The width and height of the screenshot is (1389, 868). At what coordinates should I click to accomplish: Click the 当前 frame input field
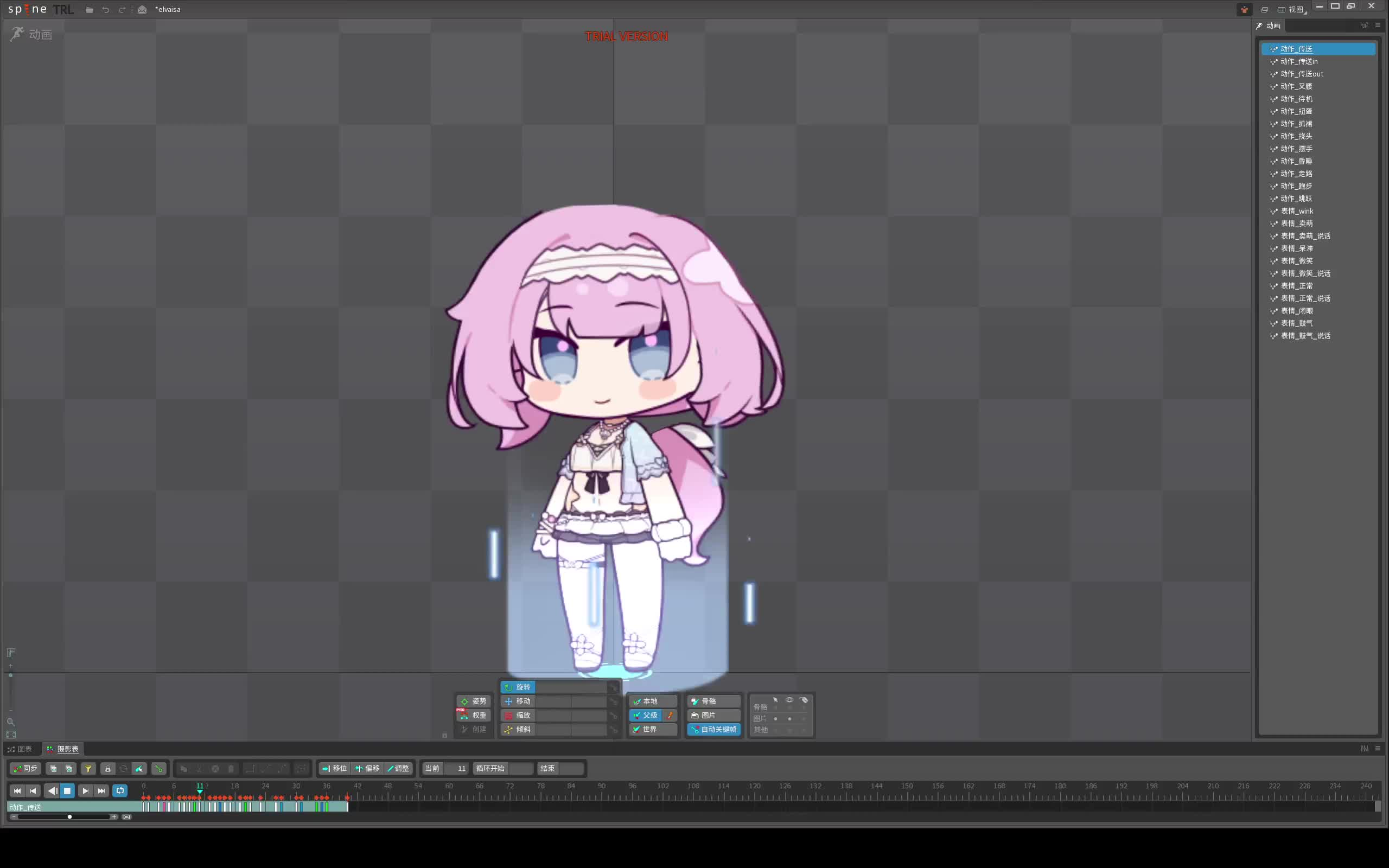456,769
